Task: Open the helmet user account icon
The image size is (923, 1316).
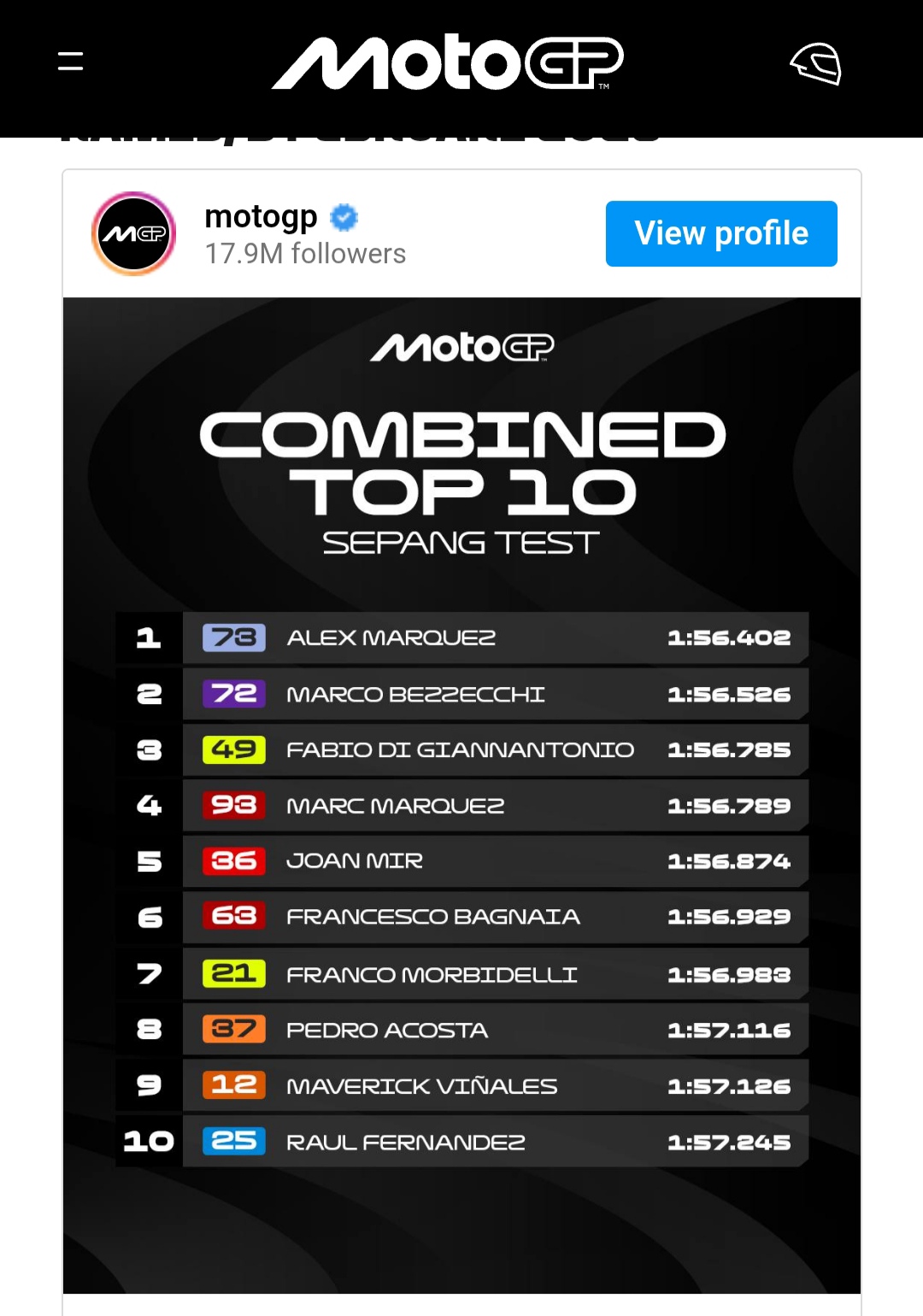Action: tap(816, 64)
